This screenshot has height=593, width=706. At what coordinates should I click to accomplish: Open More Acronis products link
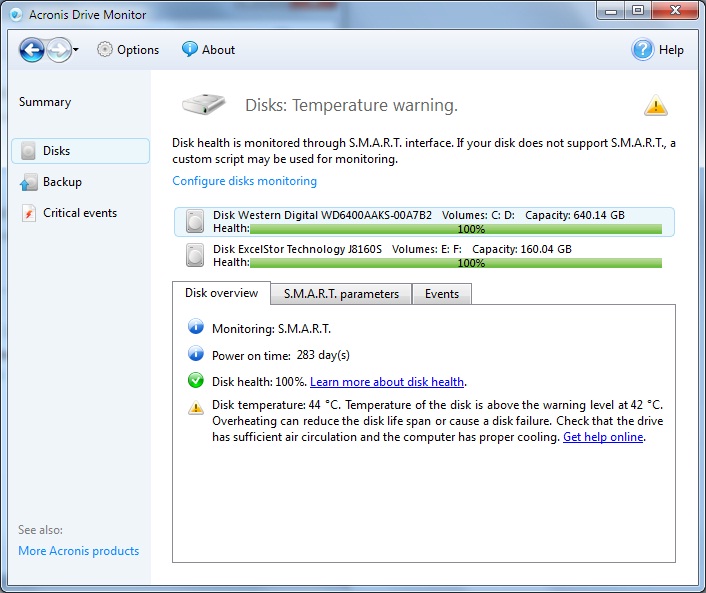(x=79, y=551)
